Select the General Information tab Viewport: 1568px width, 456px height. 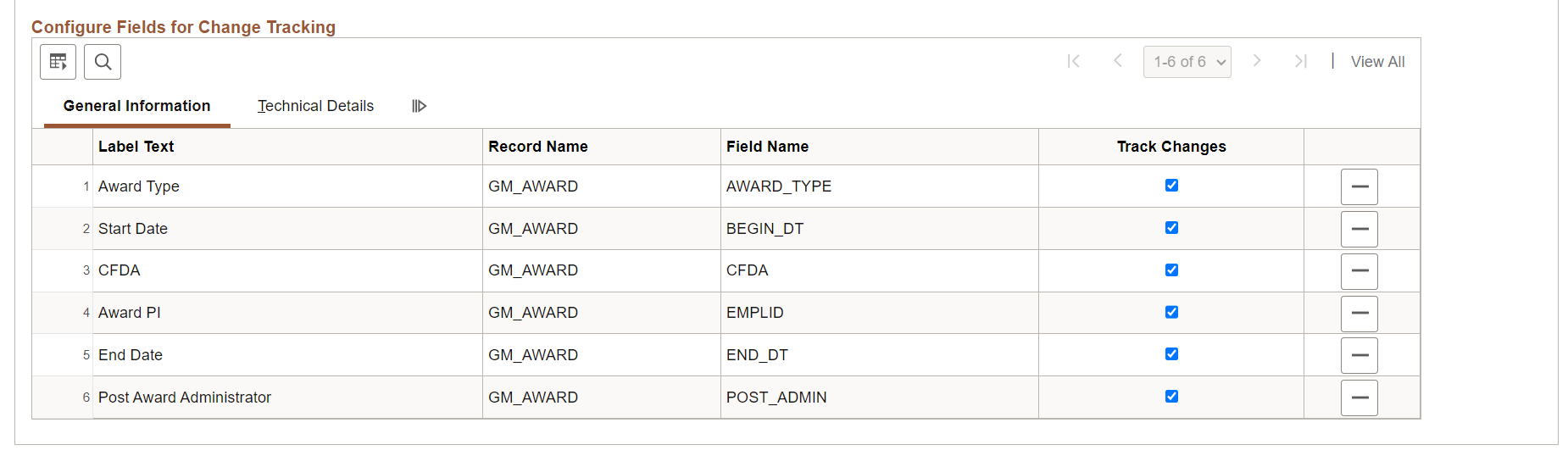(x=136, y=106)
